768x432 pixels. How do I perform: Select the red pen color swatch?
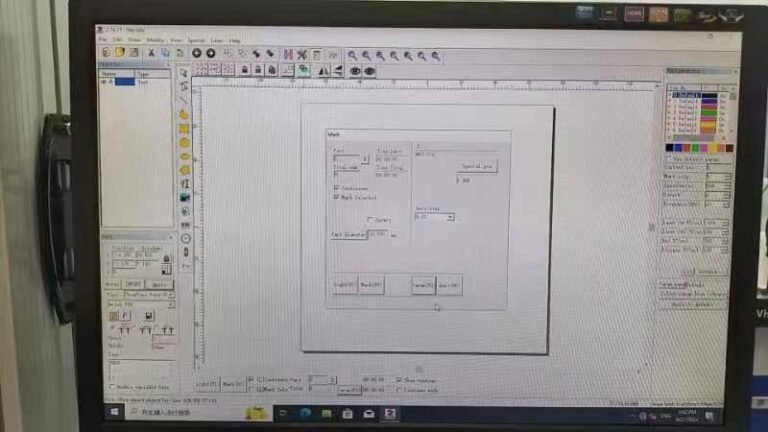click(687, 148)
